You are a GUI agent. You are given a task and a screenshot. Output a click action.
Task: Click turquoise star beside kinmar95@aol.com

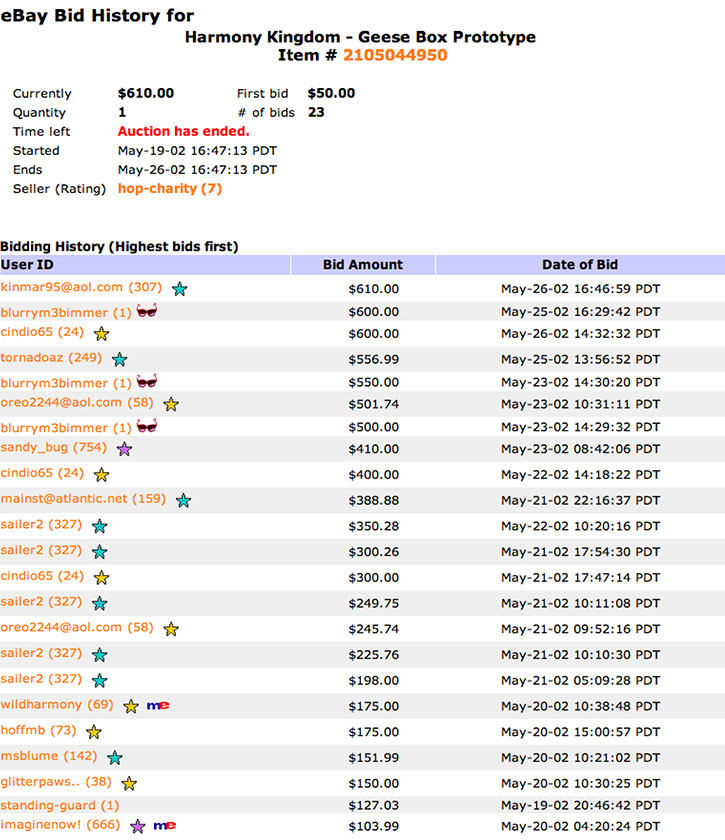[x=180, y=289]
